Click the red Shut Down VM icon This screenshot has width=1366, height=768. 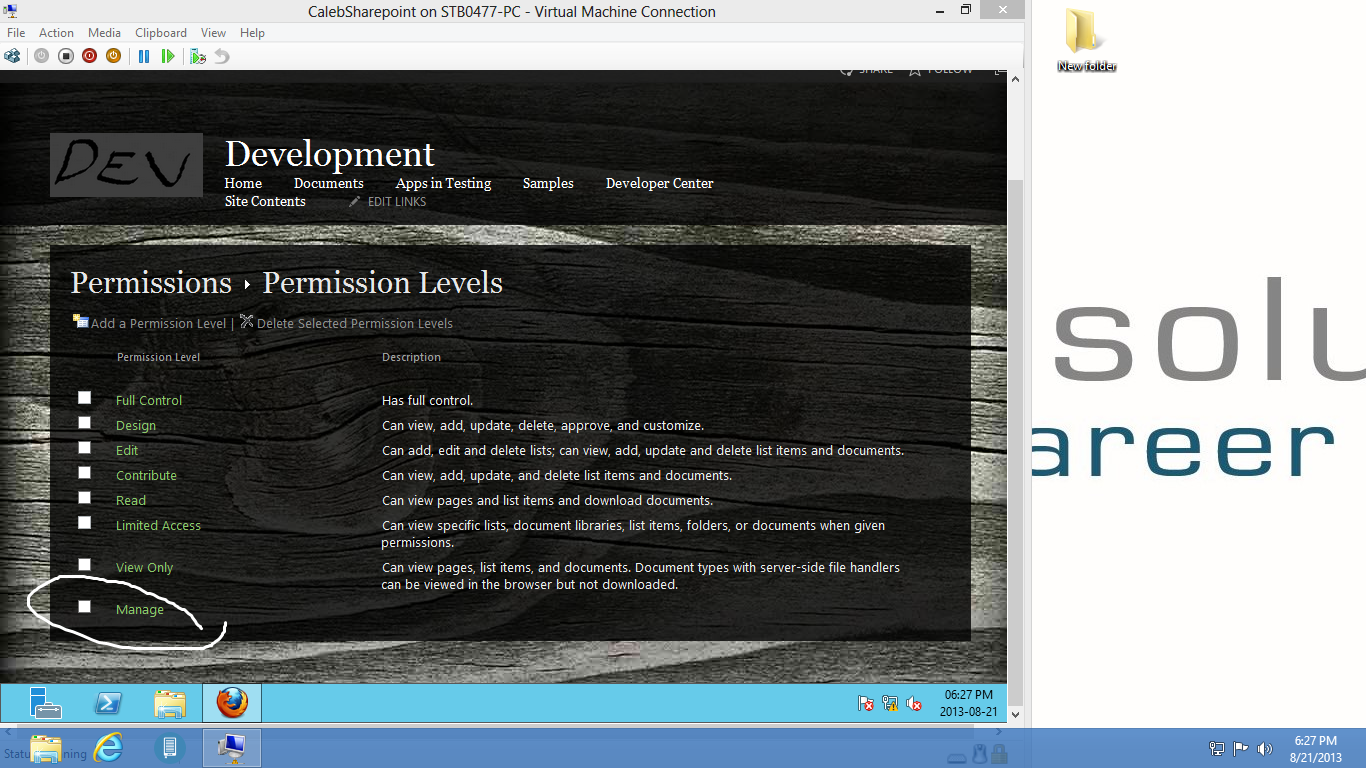tap(90, 56)
